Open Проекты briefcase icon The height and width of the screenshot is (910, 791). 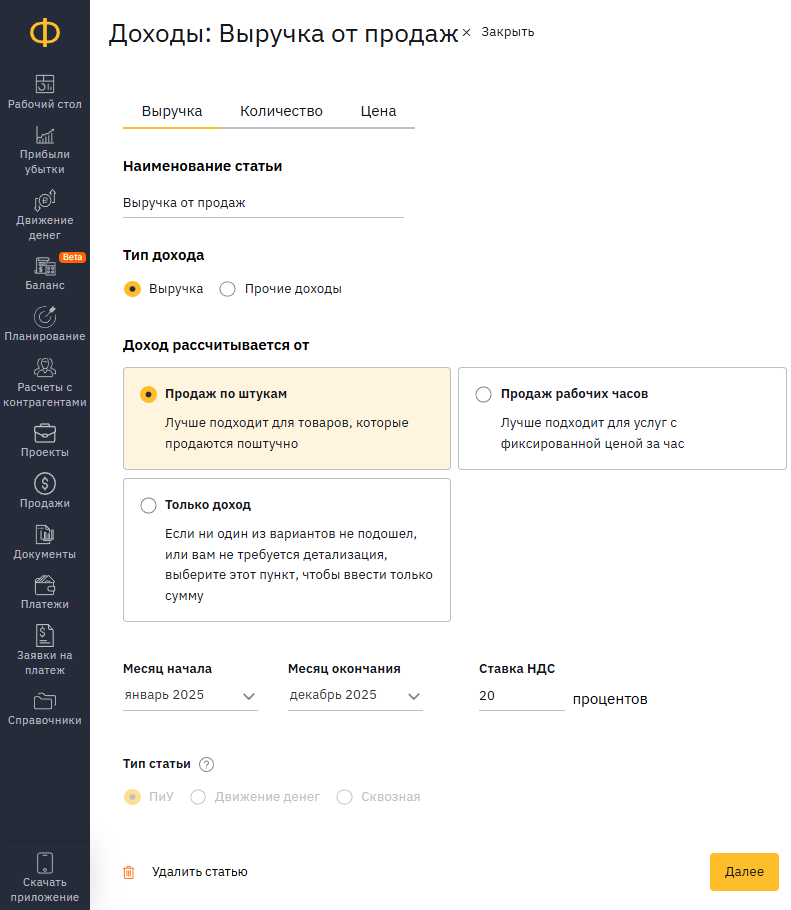coord(45,433)
